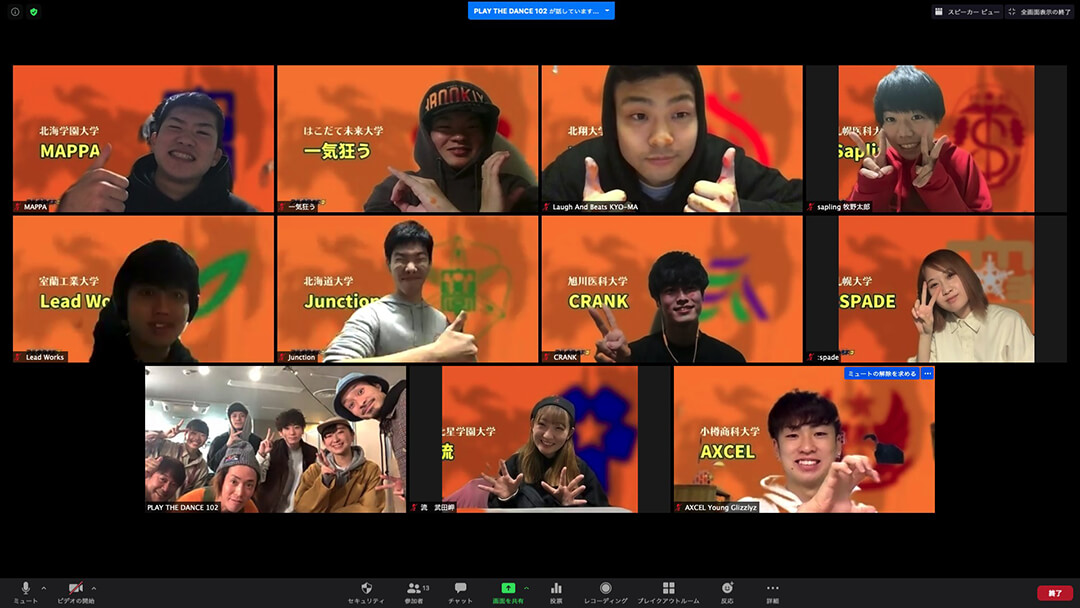Viewport: 1080px width, 608px height.
Task: Click the green Share Screen icon
Action: [x=508, y=590]
